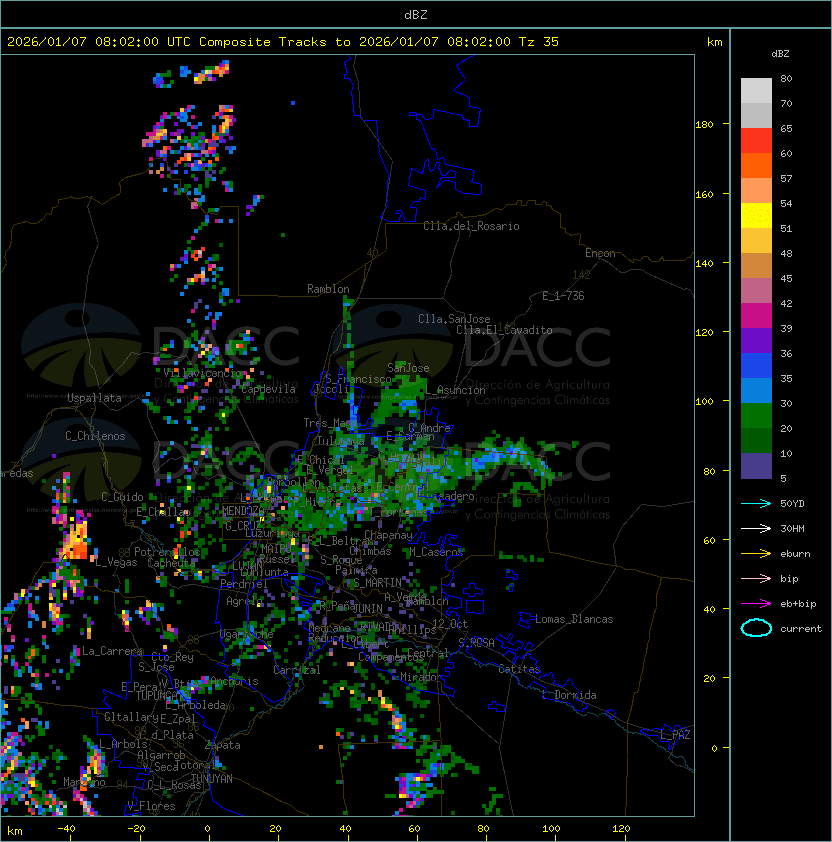
Task: Select the bright yellow 54-51 dBZ swatch
Action: (x=756, y=216)
